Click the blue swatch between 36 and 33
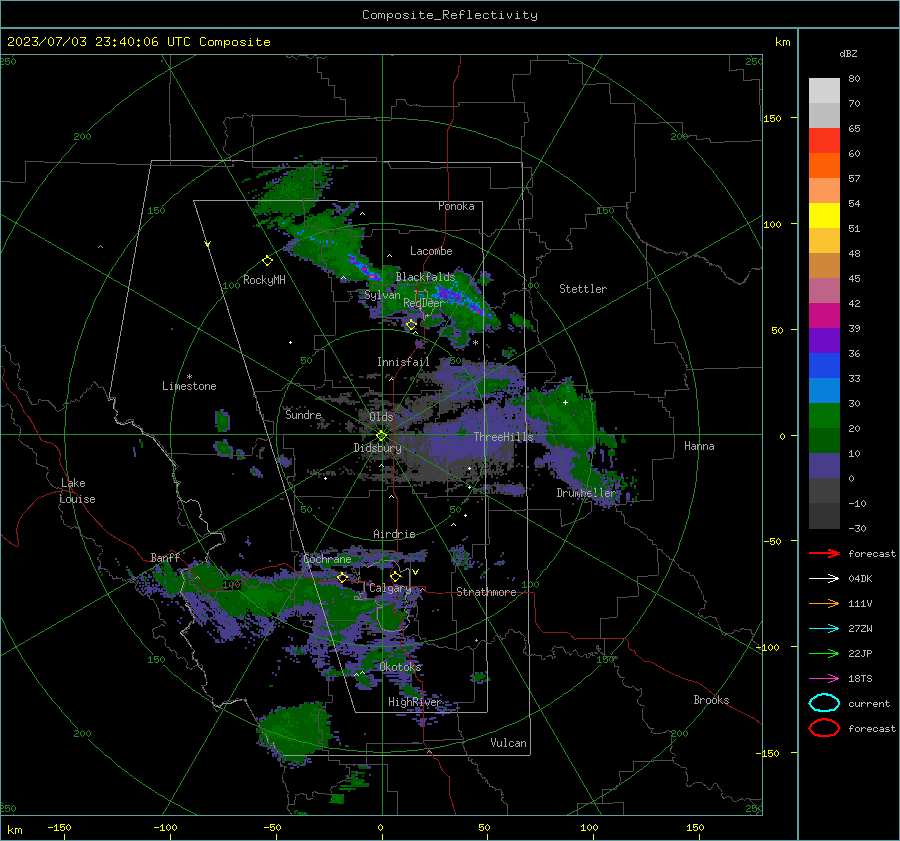 coord(824,366)
